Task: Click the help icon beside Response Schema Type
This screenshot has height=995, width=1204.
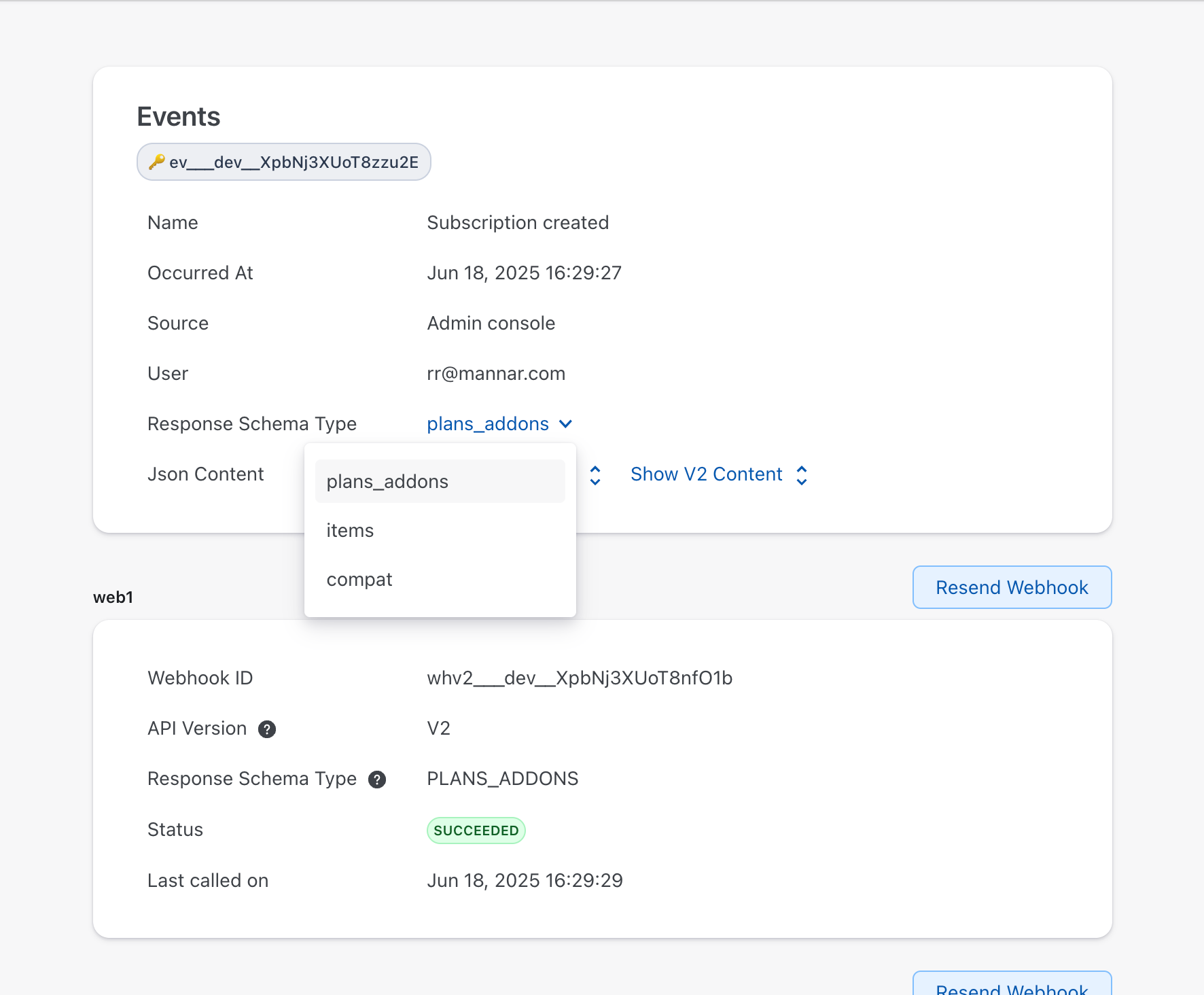Action: (x=377, y=780)
